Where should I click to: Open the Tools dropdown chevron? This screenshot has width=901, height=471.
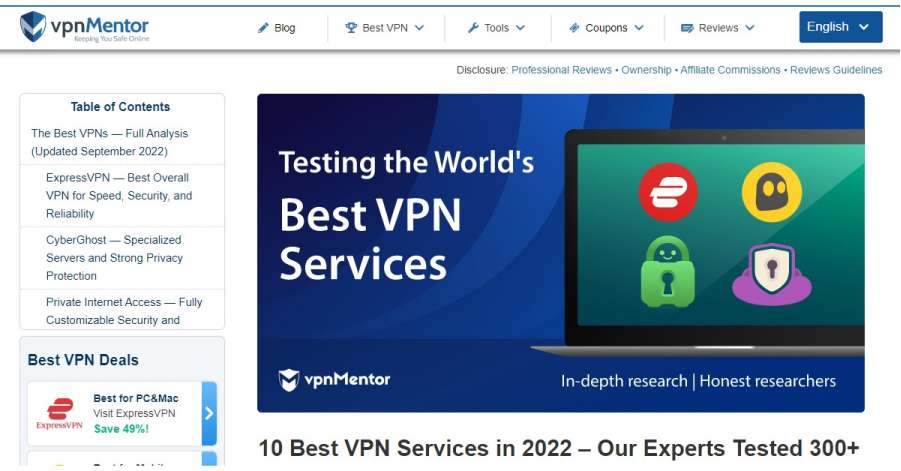[521, 28]
